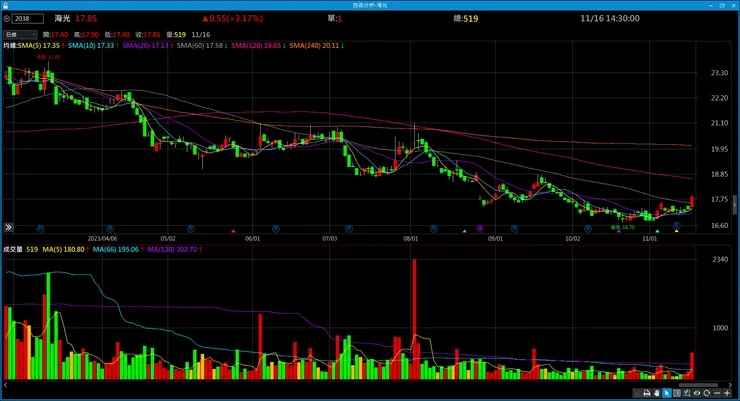
Task: Click the 16.60 price axis label
Action: (719, 226)
